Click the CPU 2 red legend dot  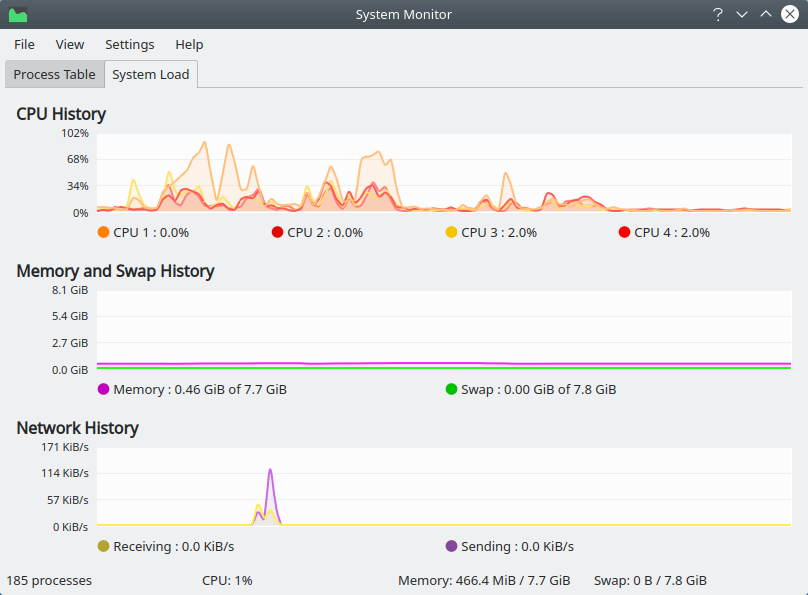click(x=277, y=232)
